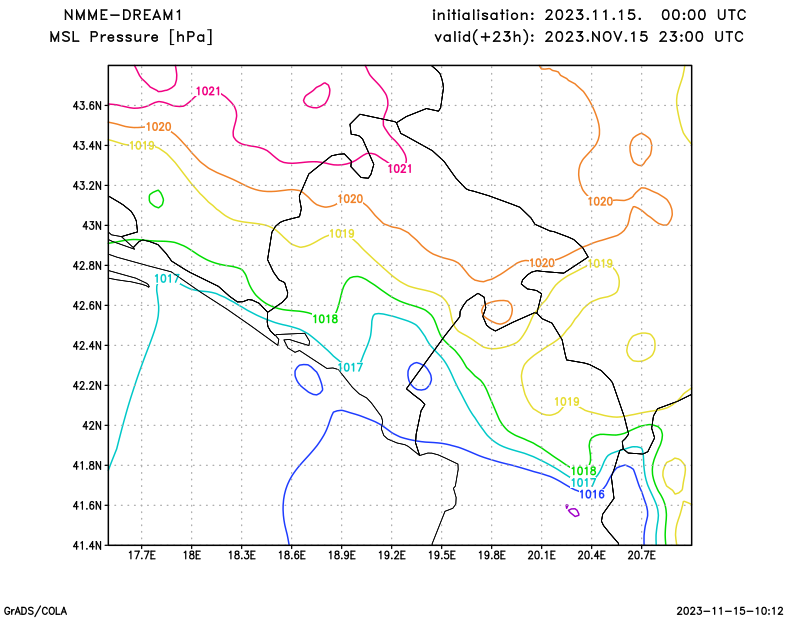The height and width of the screenshot is (618, 800).
Task: Select the '42.6N' latitude label
Action: click(x=87, y=306)
